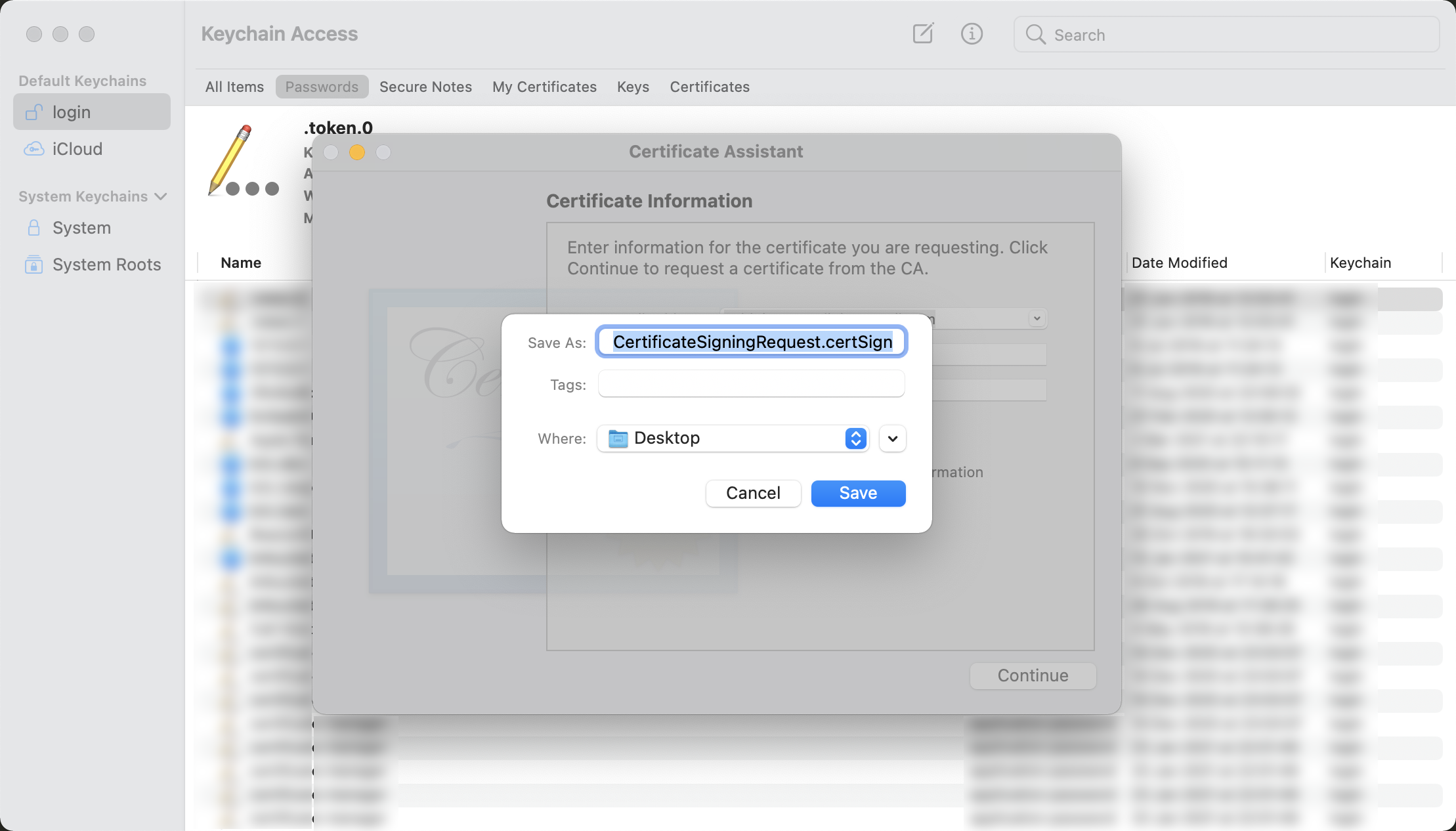Click the Certificates tab
This screenshot has width=1456, height=831.
(x=710, y=87)
